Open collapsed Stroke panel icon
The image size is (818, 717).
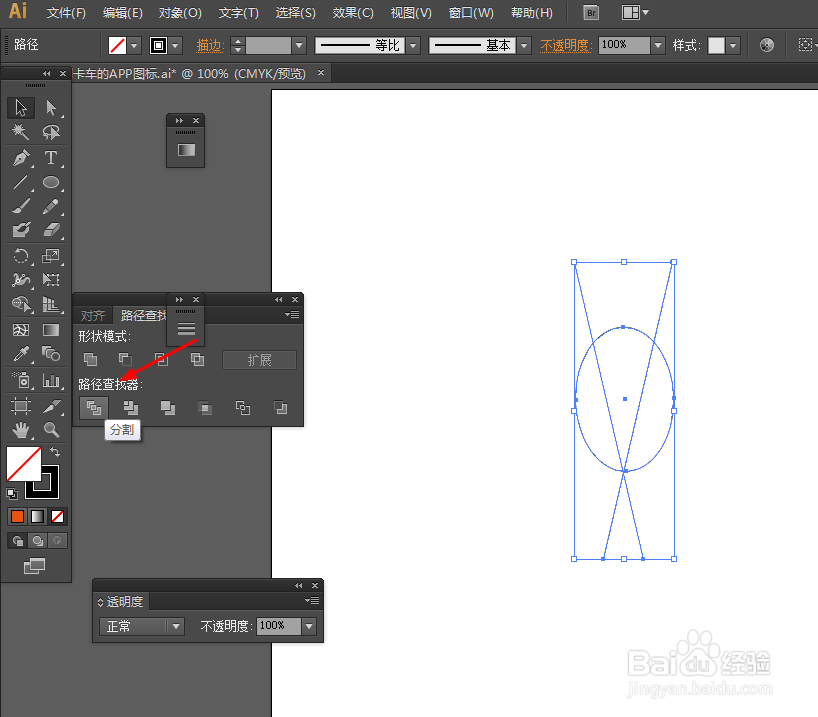click(x=186, y=329)
